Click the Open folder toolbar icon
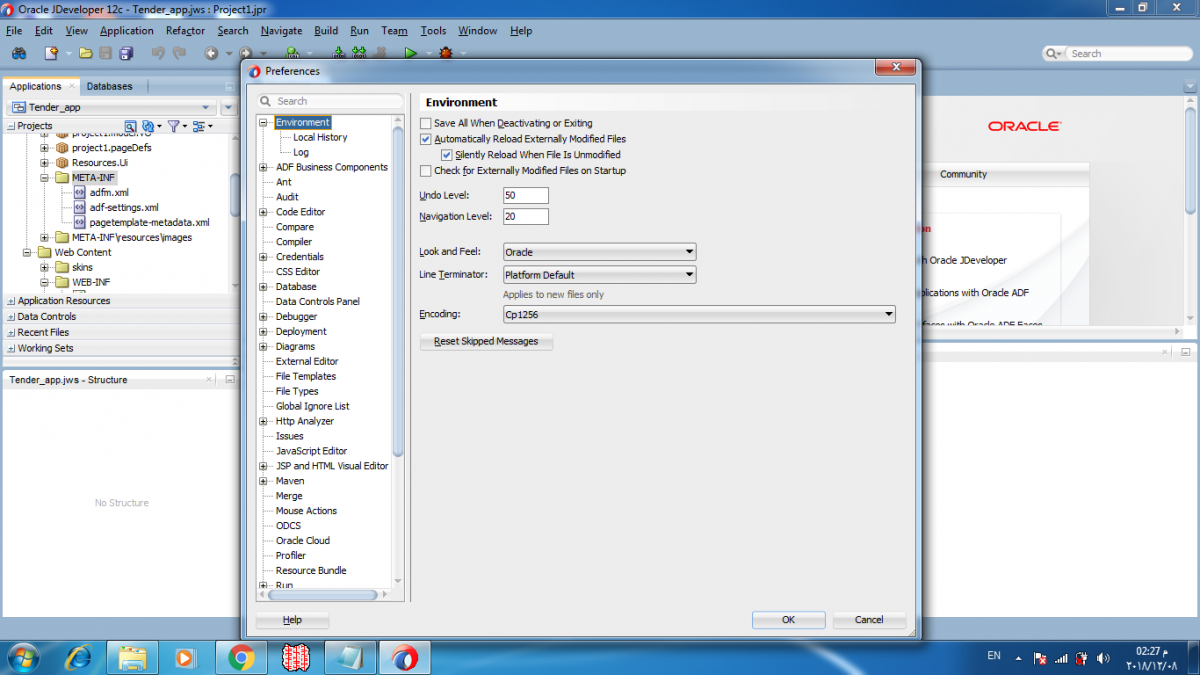1200x675 pixels. 86,53
